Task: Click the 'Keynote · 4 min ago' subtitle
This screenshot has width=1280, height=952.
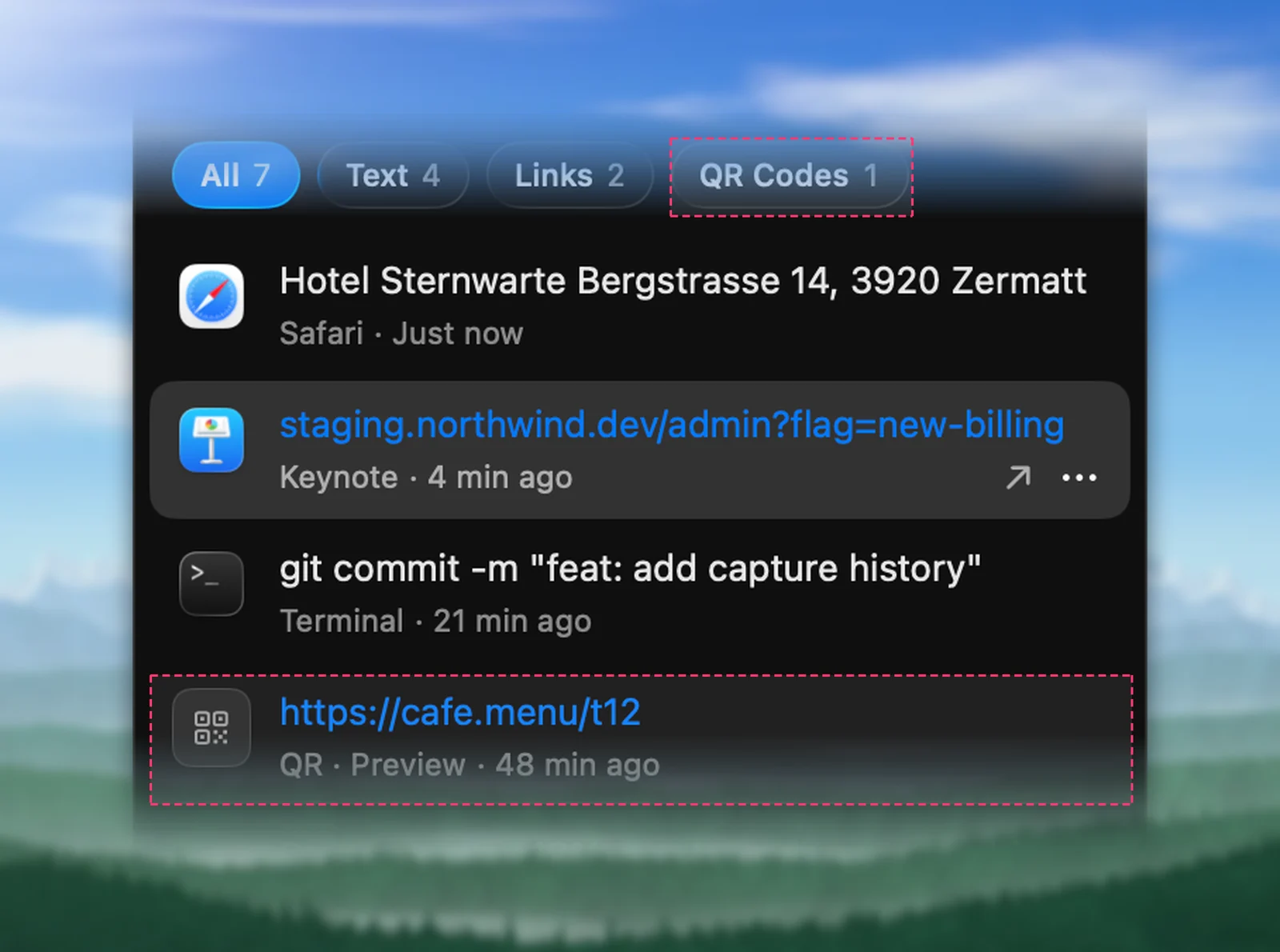Action: coord(426,478)
